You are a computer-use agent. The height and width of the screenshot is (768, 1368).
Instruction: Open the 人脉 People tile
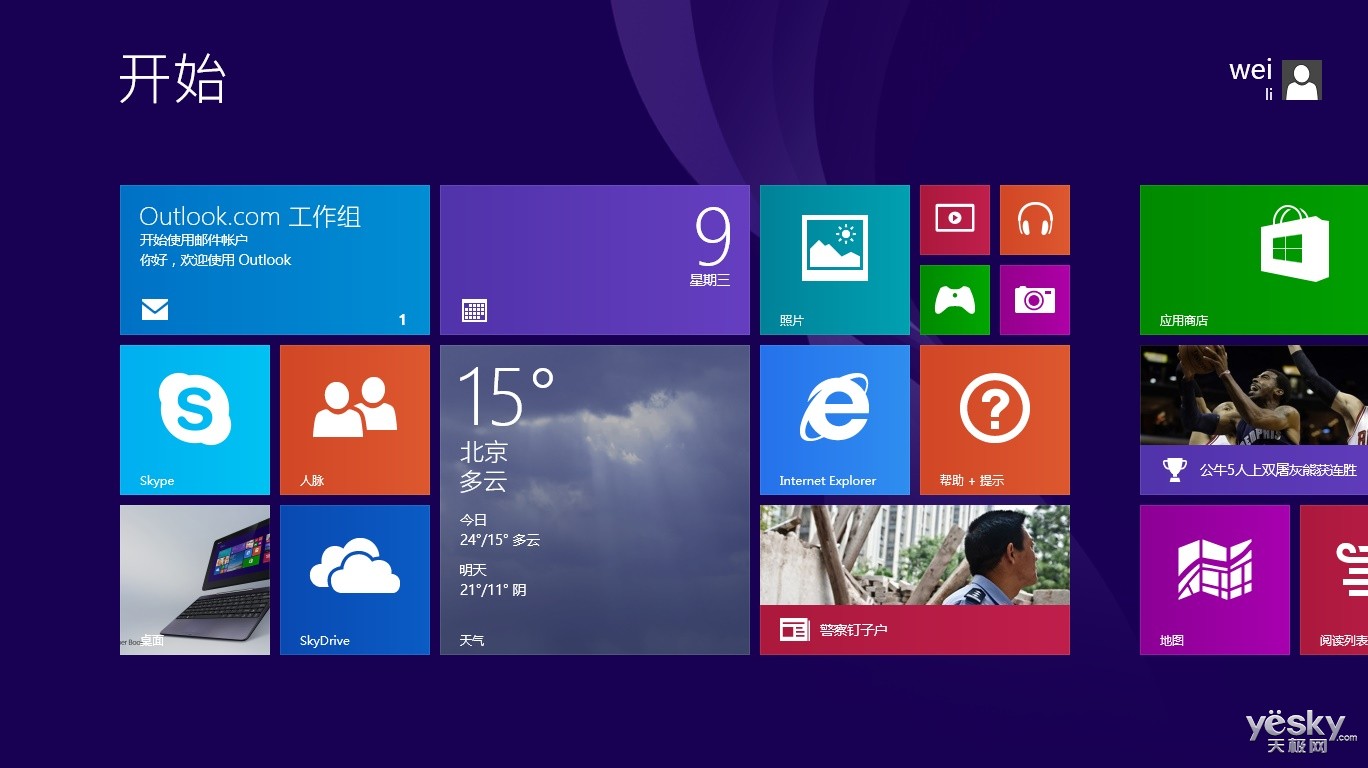pos(355,420)
